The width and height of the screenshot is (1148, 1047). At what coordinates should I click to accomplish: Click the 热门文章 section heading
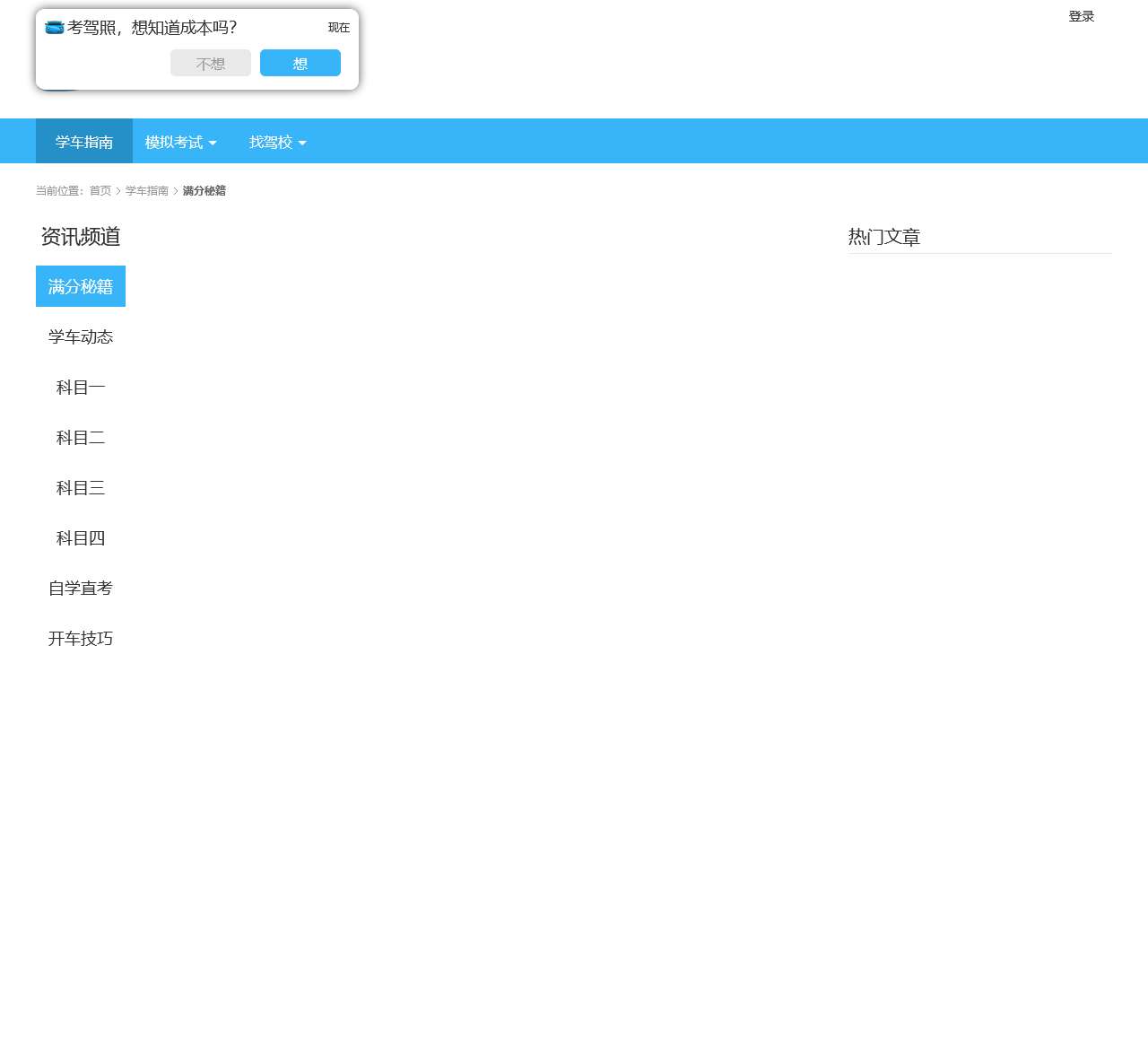point(885,237)
